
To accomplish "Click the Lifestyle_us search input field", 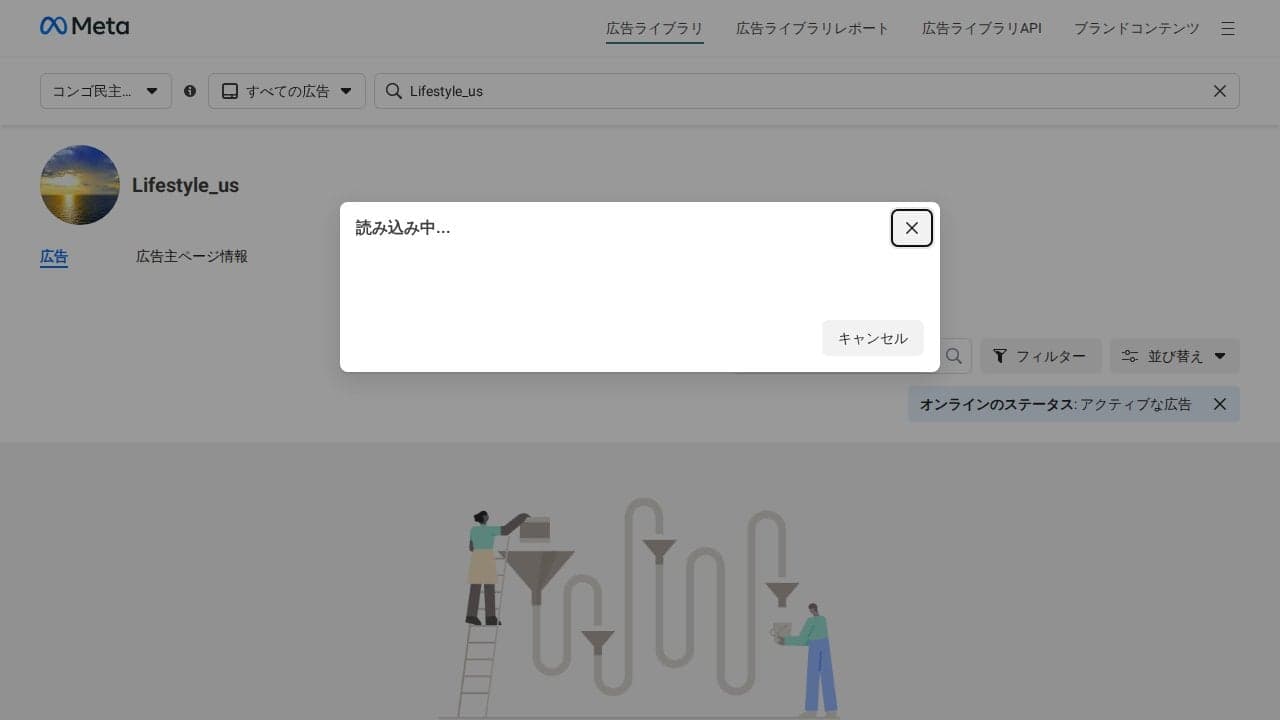I will 806,91.
